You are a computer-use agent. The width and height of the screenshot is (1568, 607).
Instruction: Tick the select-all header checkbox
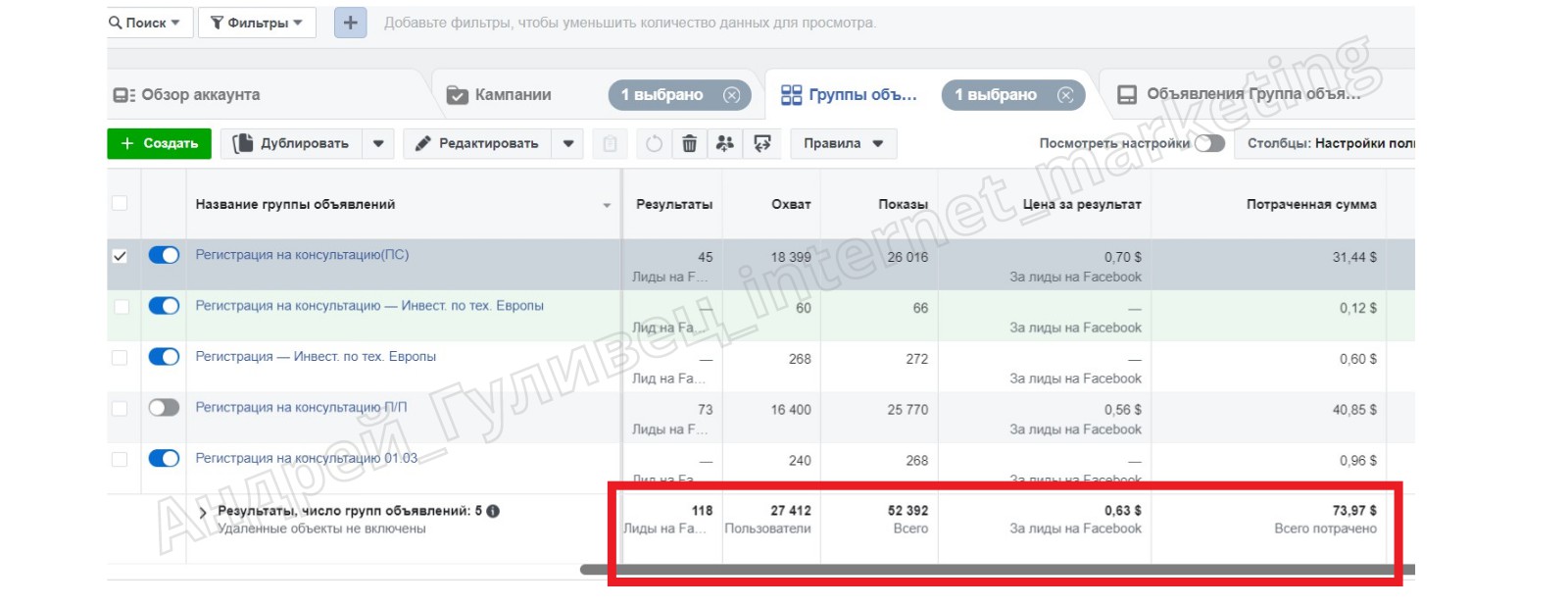point(120,203)
